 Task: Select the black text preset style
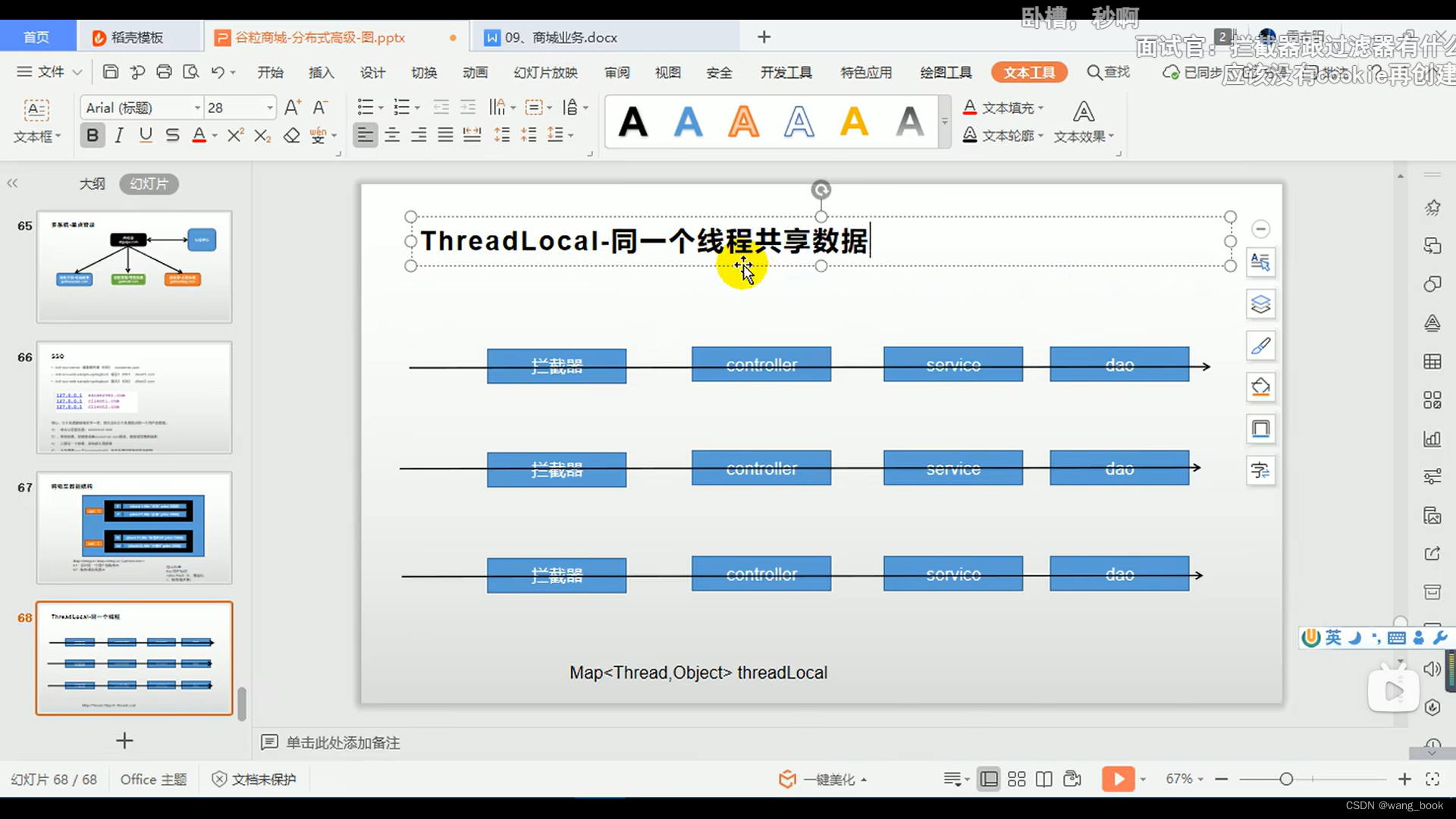click(632, 121)
